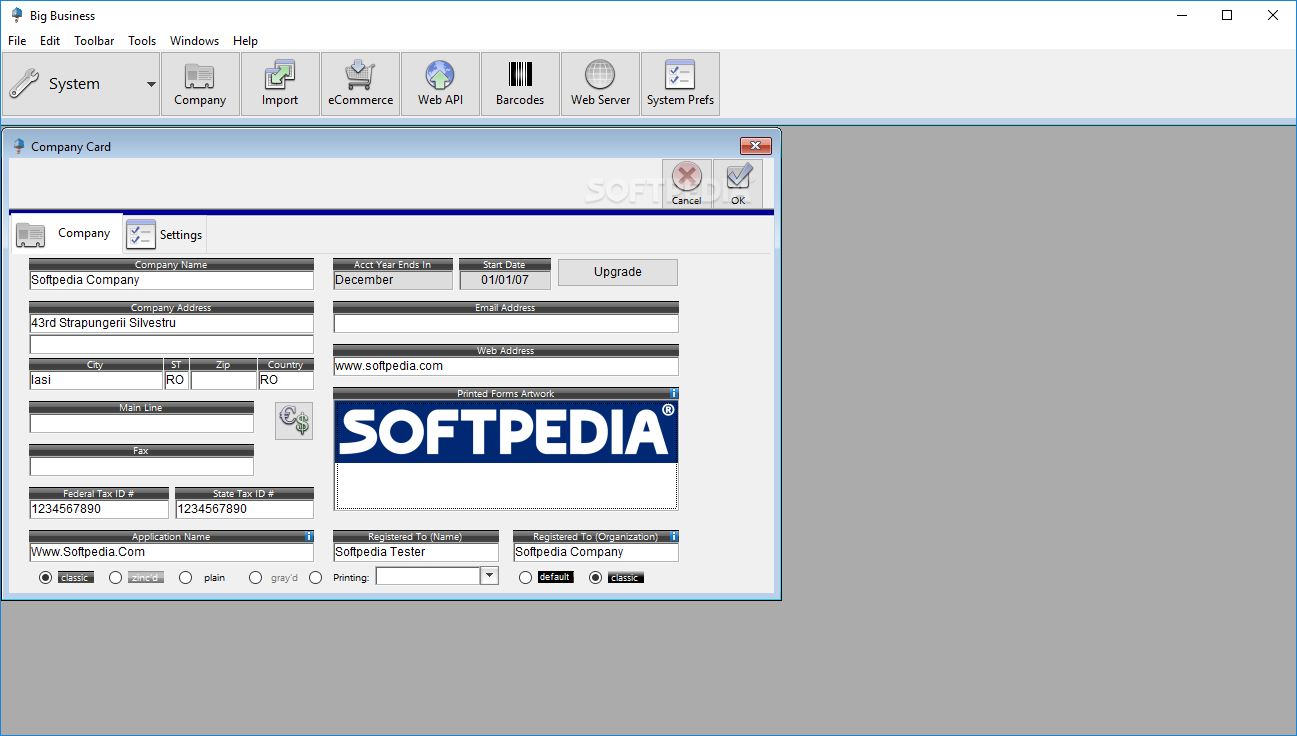Open the Toolbar menu

[94, 41]
